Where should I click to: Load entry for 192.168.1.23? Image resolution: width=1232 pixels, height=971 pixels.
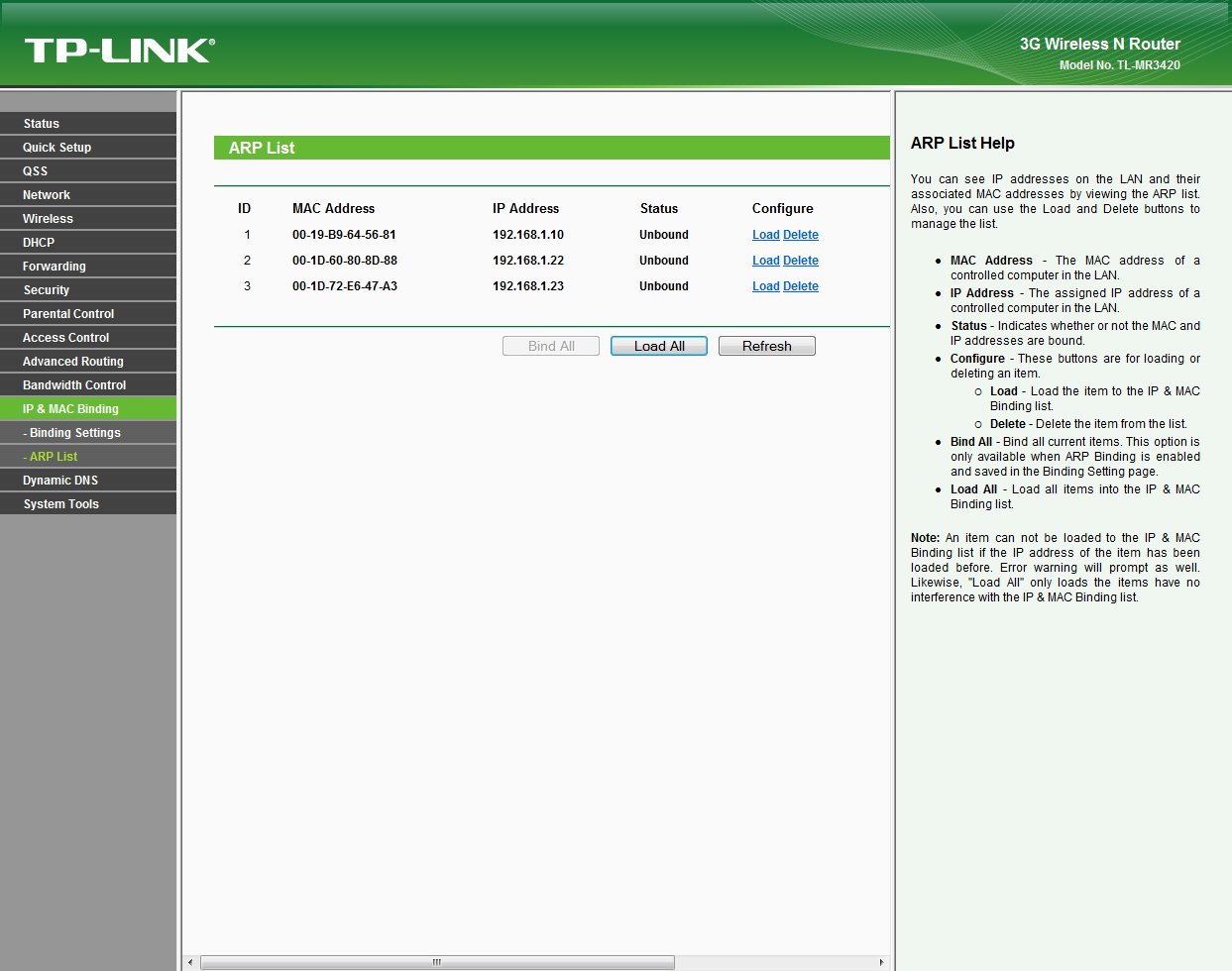(x=765, y=286)
